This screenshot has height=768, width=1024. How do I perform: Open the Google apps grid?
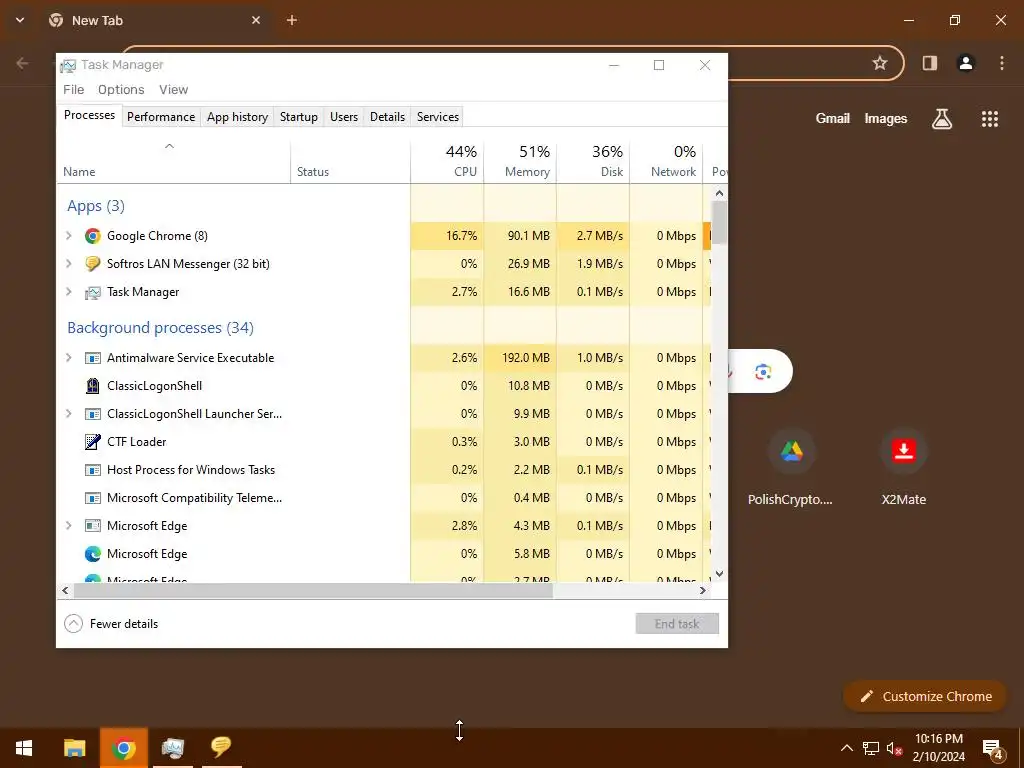(x=989, y=119)
